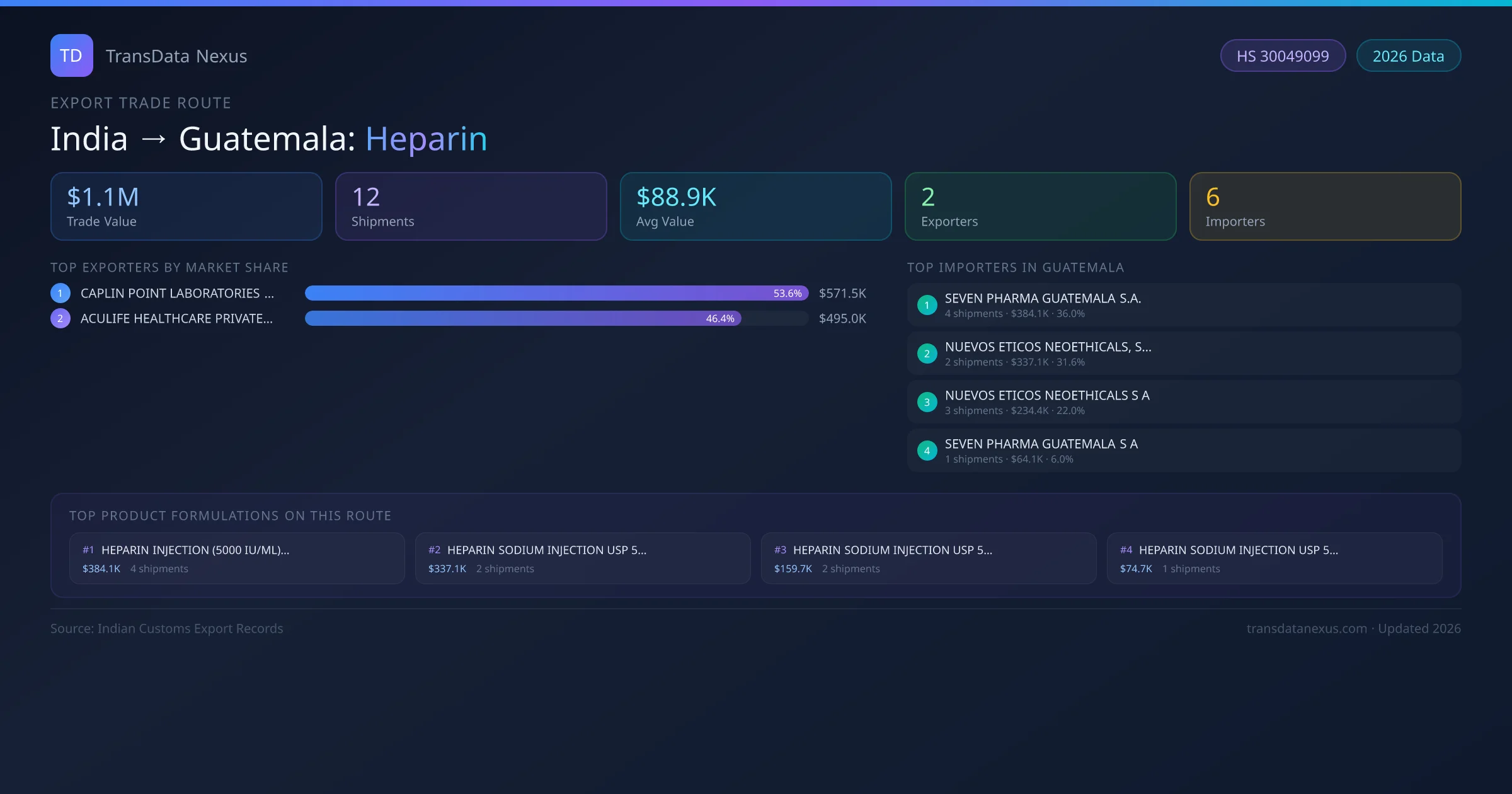
Task: Toggle the HS 30049099 filter badge
Action: click(1283, 55)
